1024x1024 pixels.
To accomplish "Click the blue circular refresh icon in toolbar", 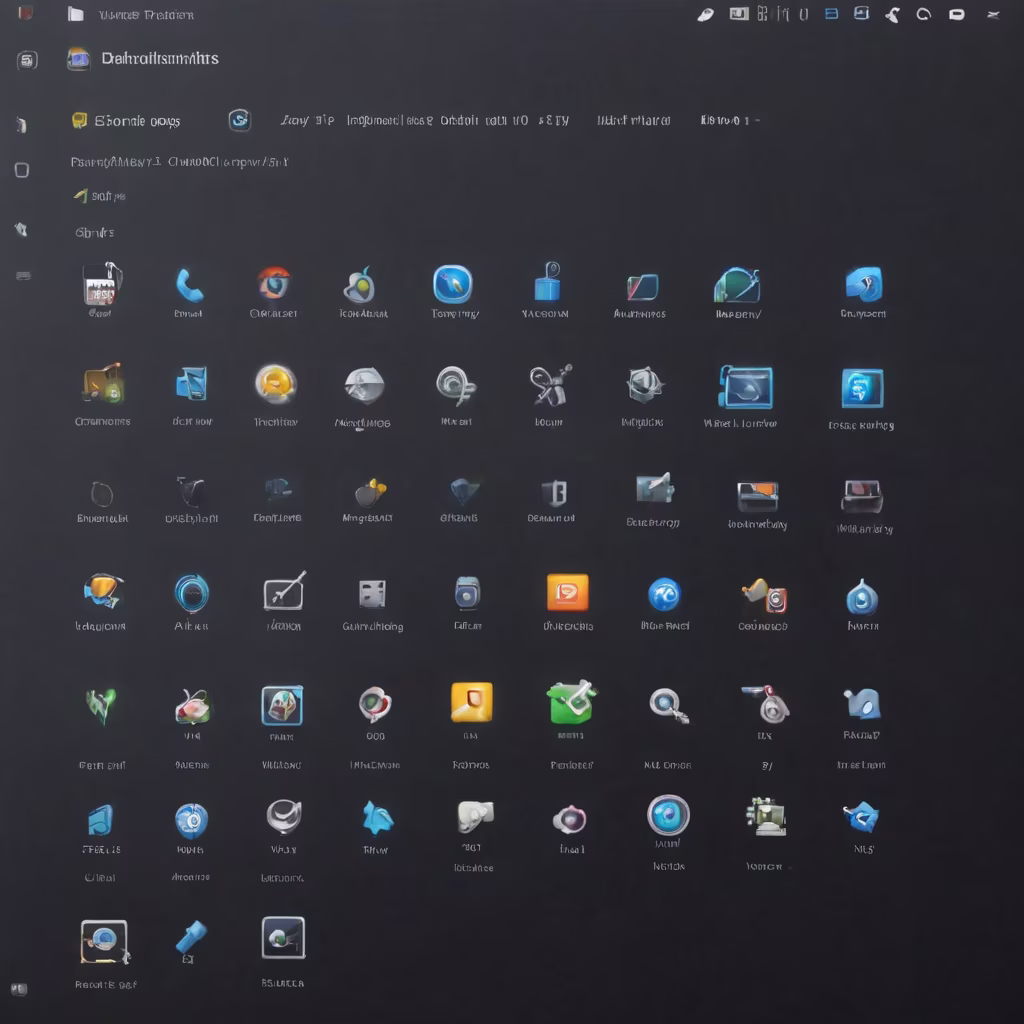I will click(x=239, y=120).
